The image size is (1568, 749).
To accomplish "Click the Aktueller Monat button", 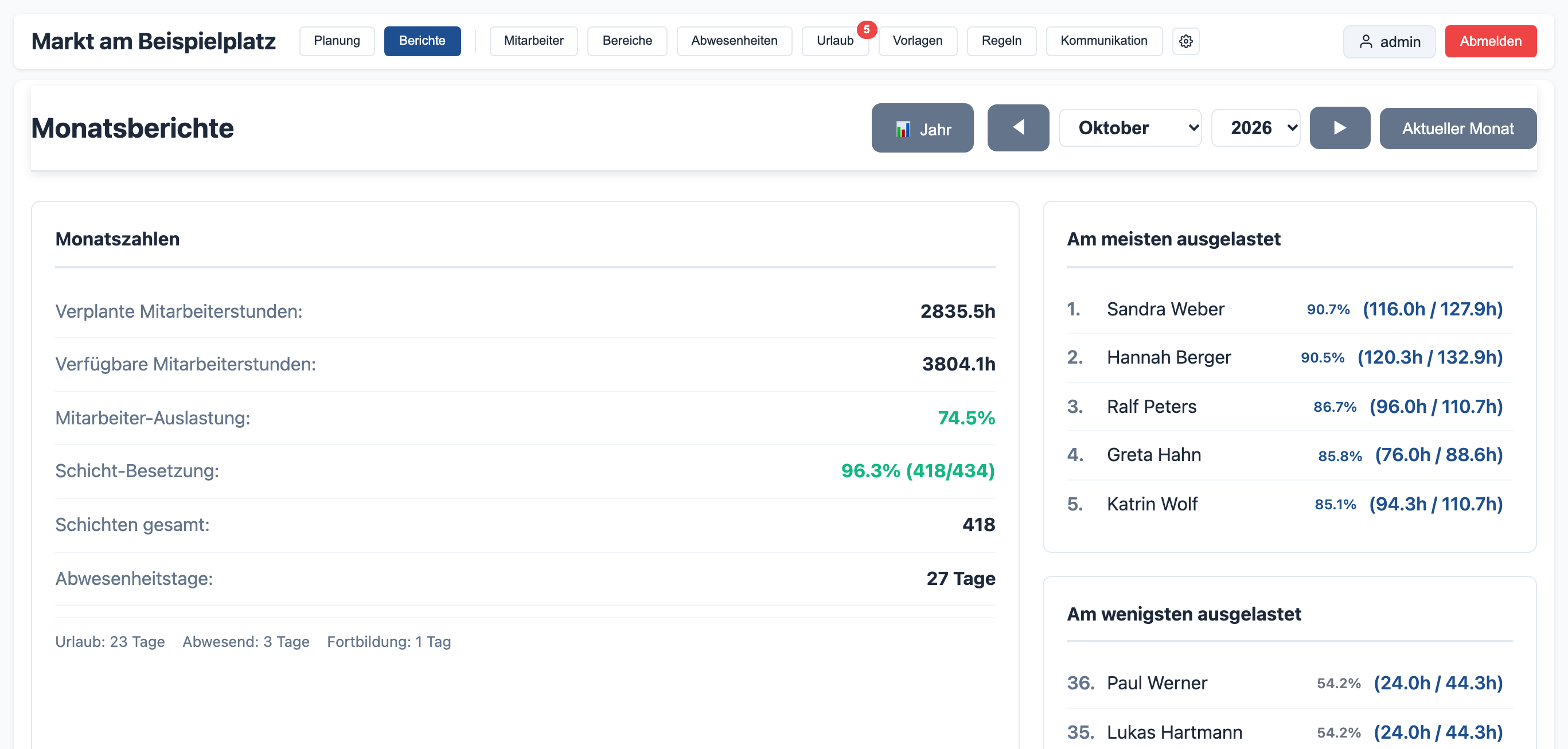I will click(x=1458, y=128).
